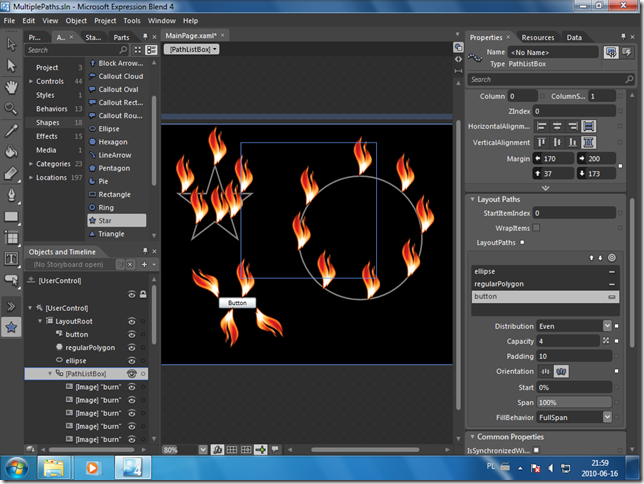Click the properties Search field
The width and height of the screenshot is (644, 484).
point(550,79)
